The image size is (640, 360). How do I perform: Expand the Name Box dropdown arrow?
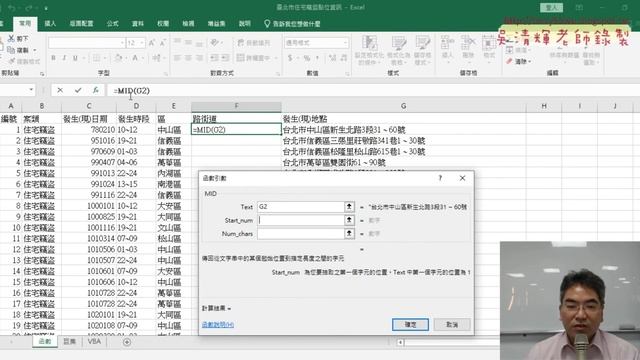(x=31, y=90)
